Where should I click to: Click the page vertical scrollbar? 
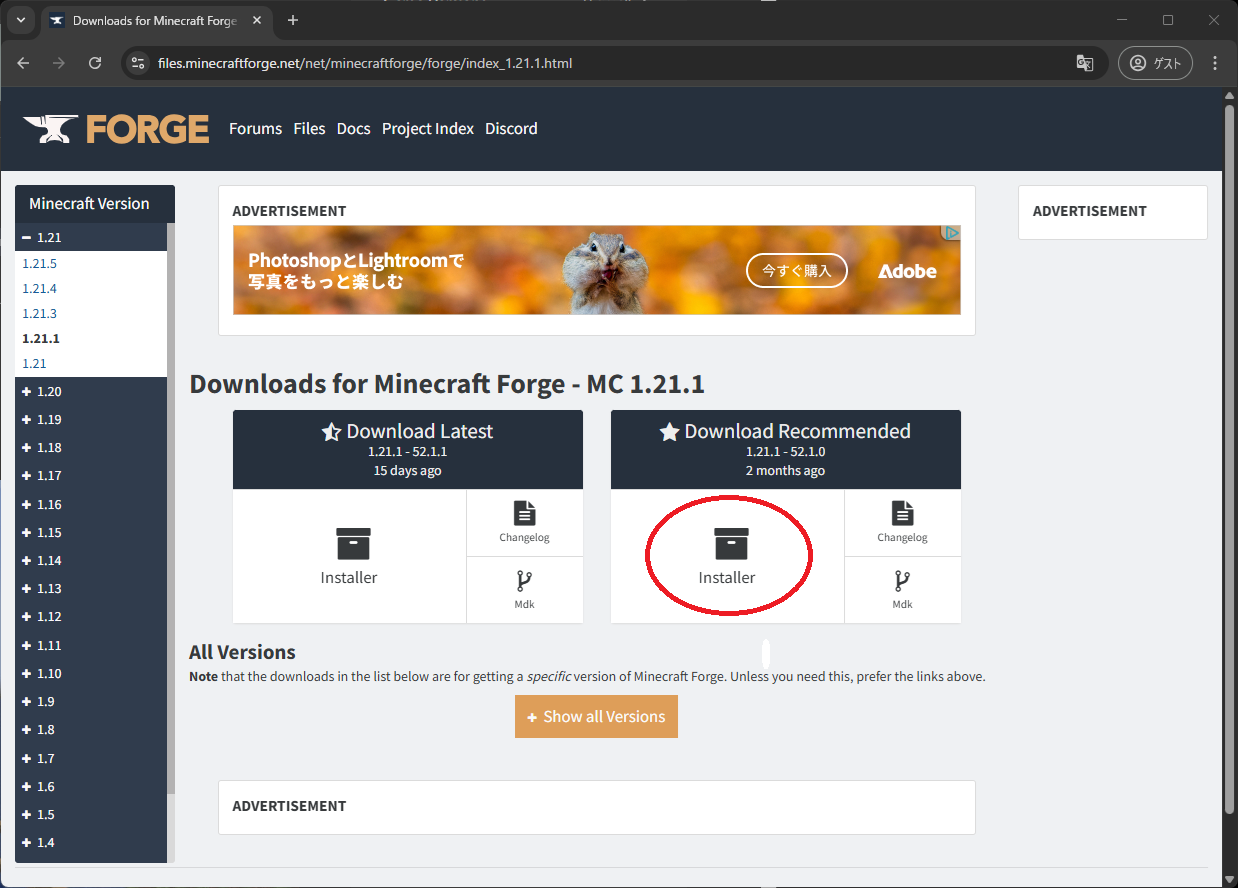tap(1230, 460)
